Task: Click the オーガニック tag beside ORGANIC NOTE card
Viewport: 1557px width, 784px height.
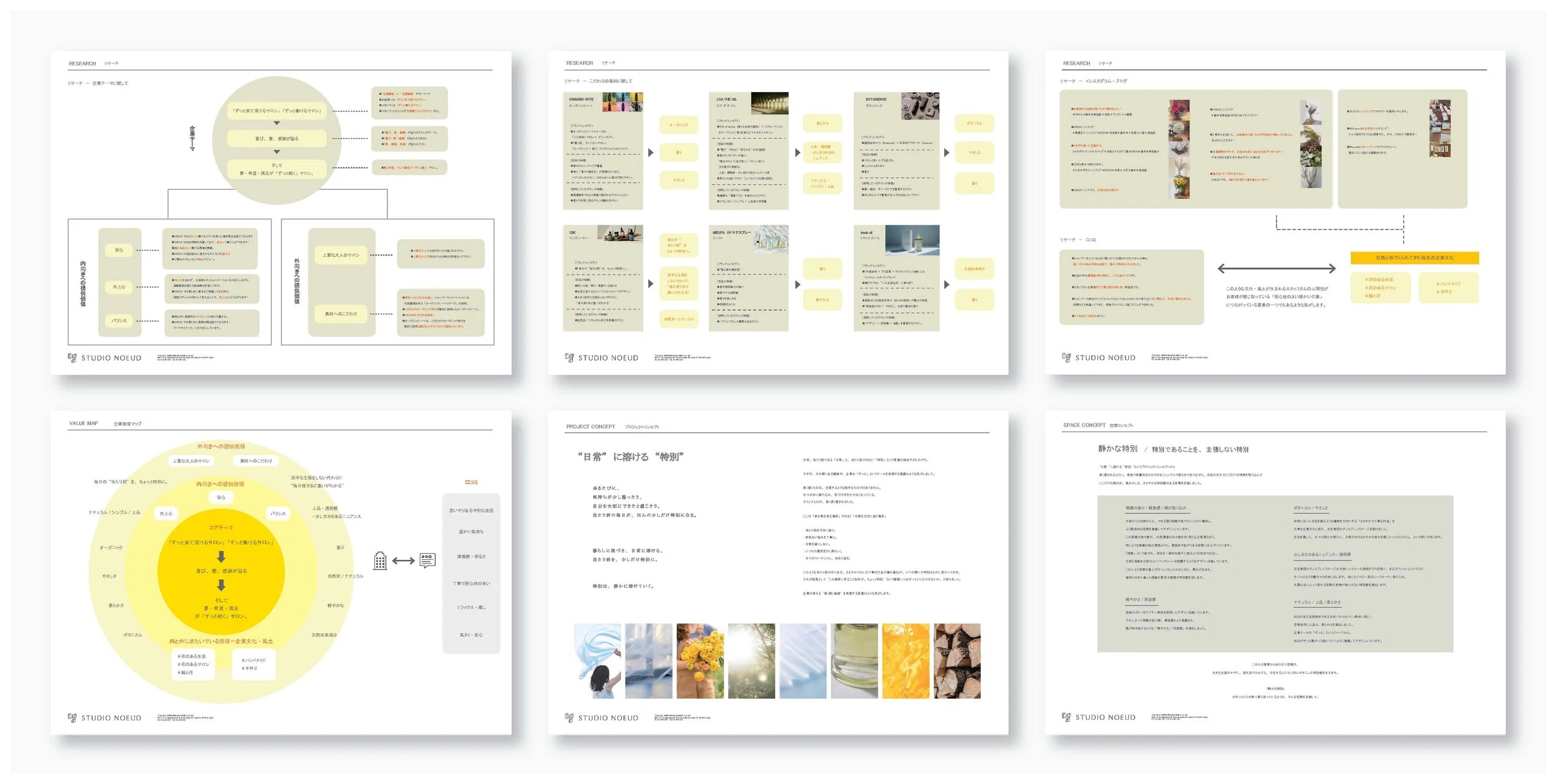Action: tap(679, 125)
